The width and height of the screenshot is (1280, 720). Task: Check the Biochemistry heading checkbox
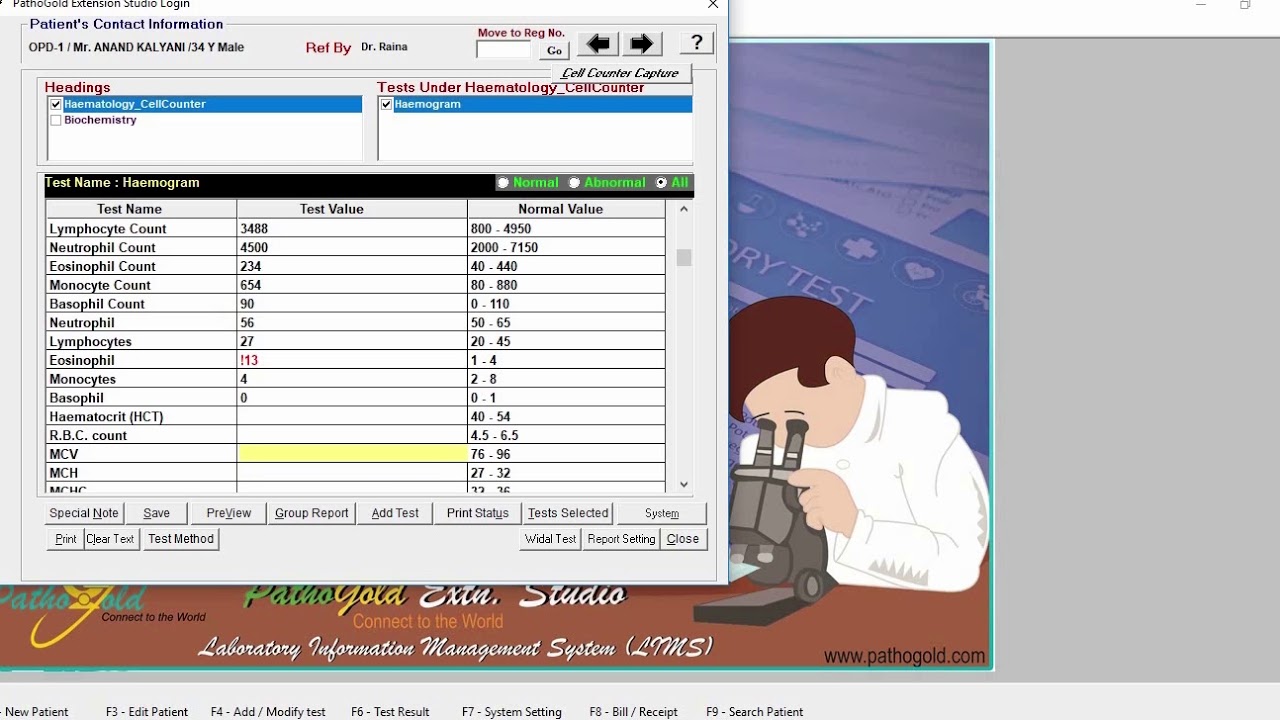click(x=56, y=120)
